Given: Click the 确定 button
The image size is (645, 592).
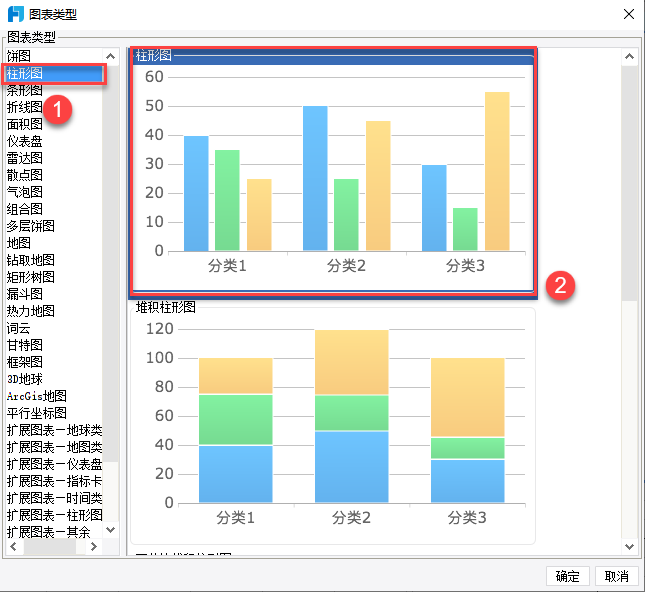Looking at the screenshot, I should (x=567, y=576).
